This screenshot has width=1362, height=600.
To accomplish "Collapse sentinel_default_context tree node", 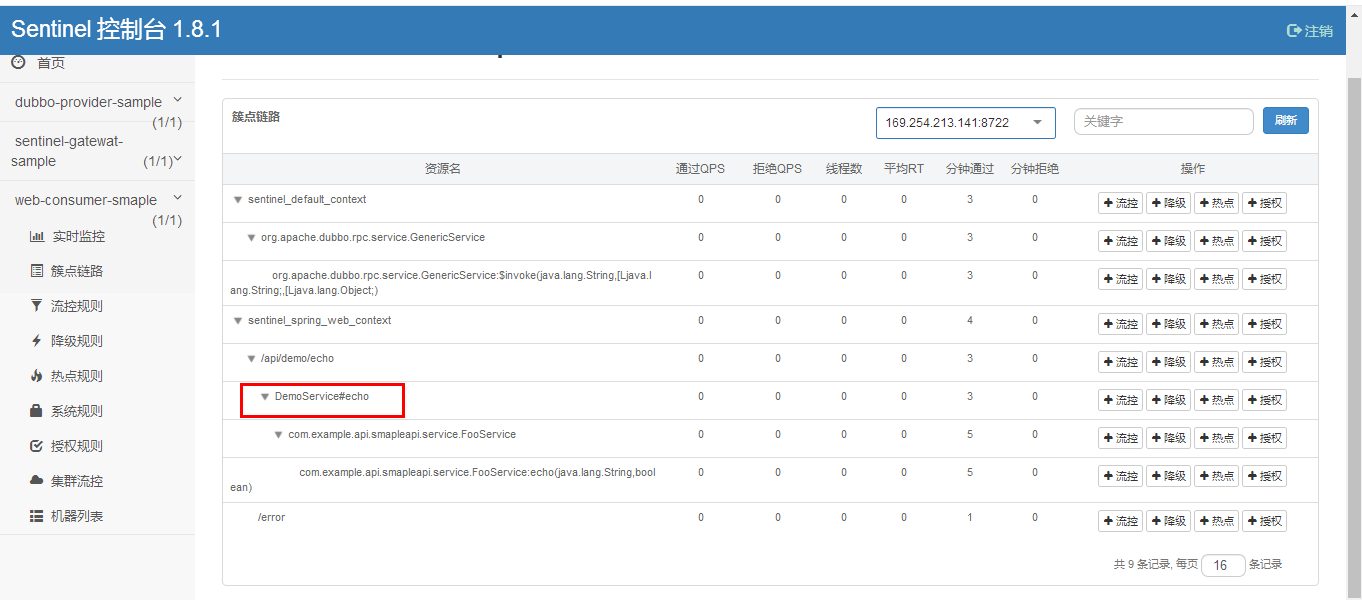I will [238, 200].
